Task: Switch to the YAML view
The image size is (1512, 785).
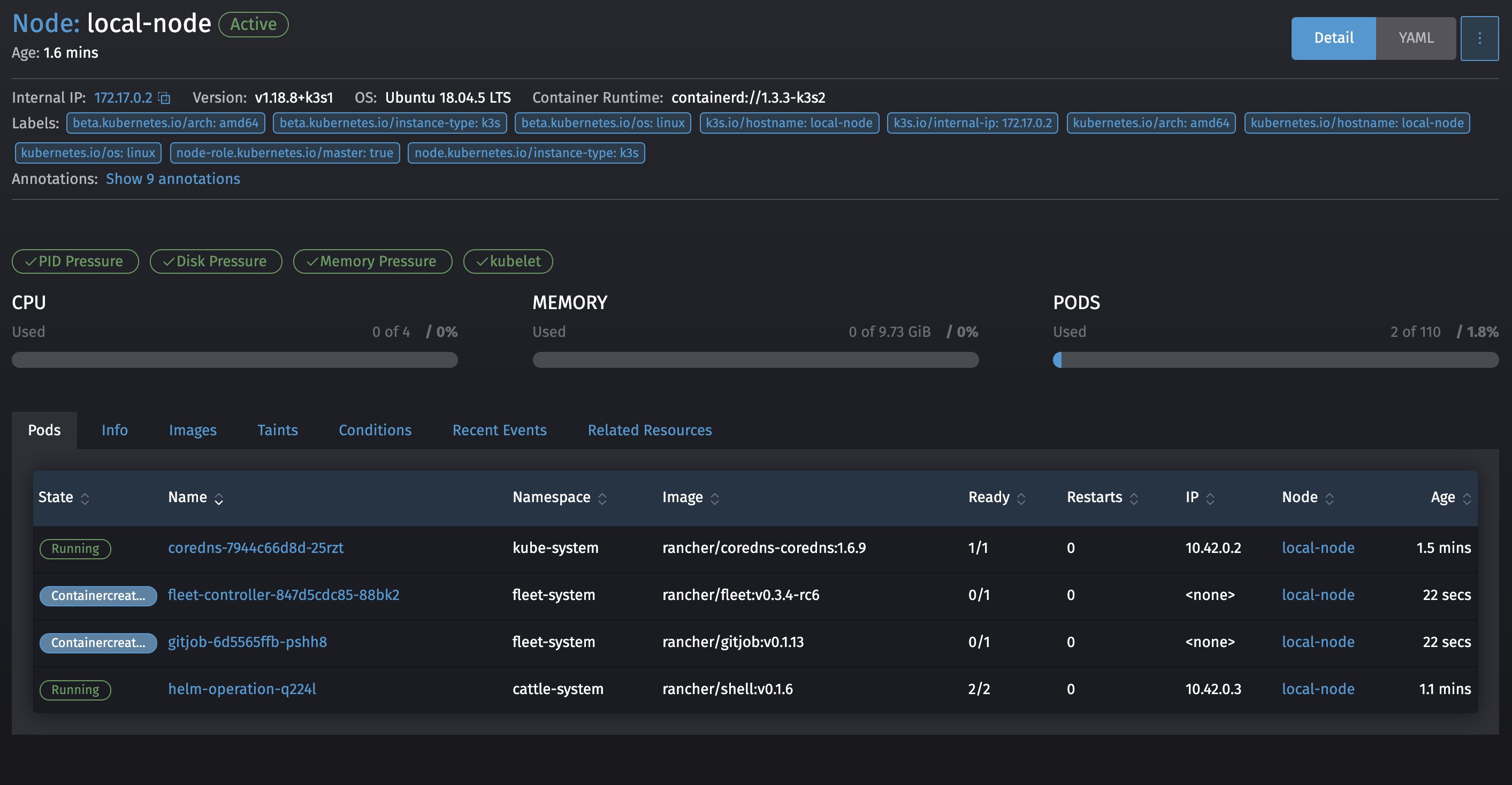Action: pos(1416,37)
